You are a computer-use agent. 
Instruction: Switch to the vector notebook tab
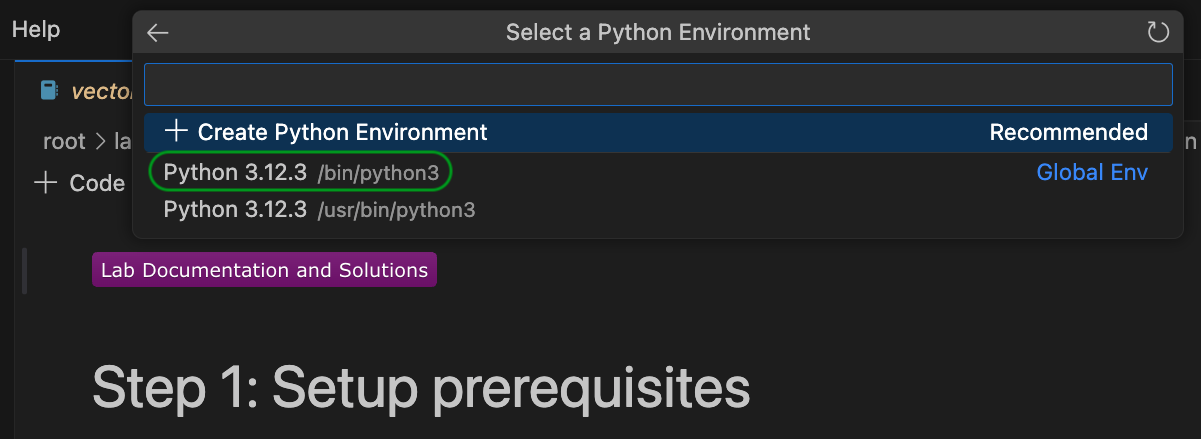click(x=102, y=91)
